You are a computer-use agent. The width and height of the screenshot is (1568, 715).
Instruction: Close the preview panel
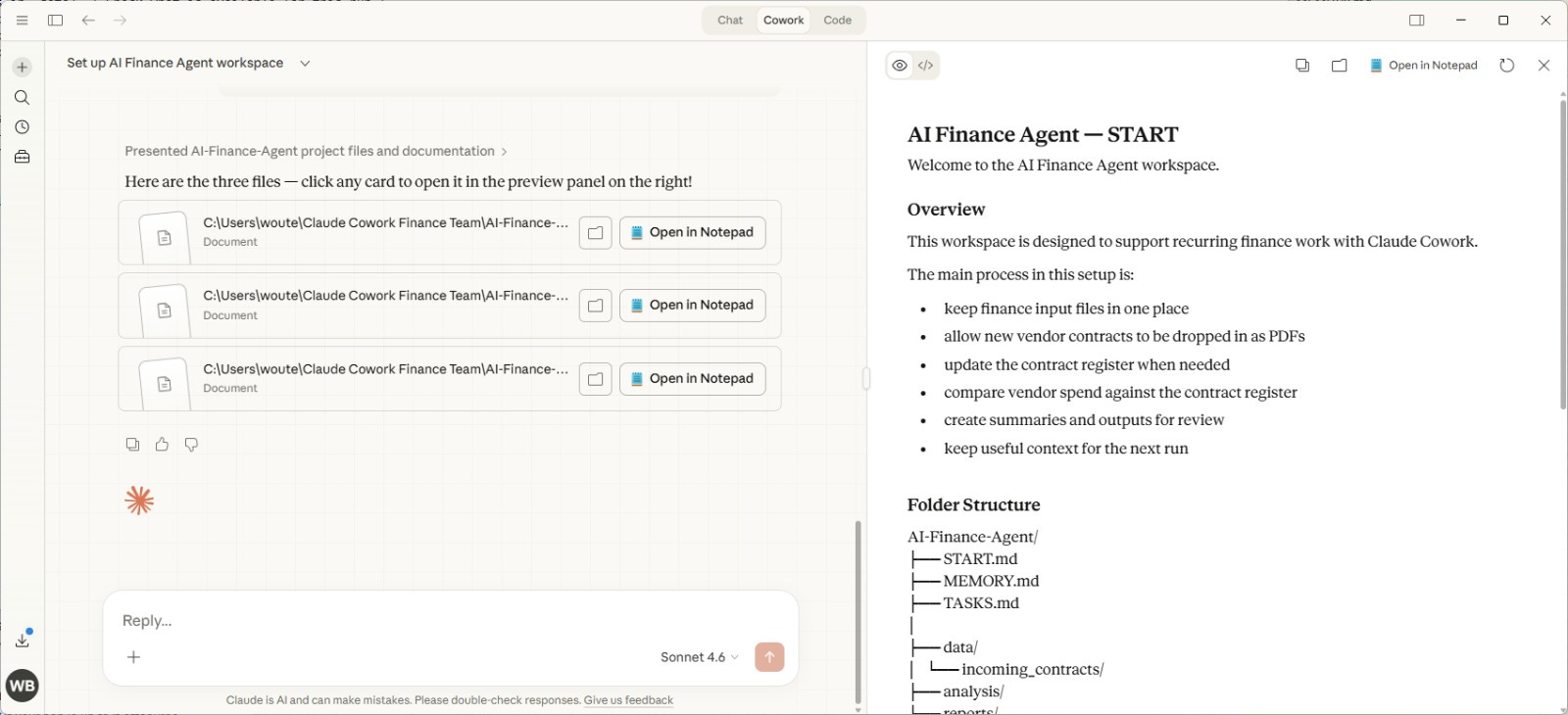click(1544, 66)
